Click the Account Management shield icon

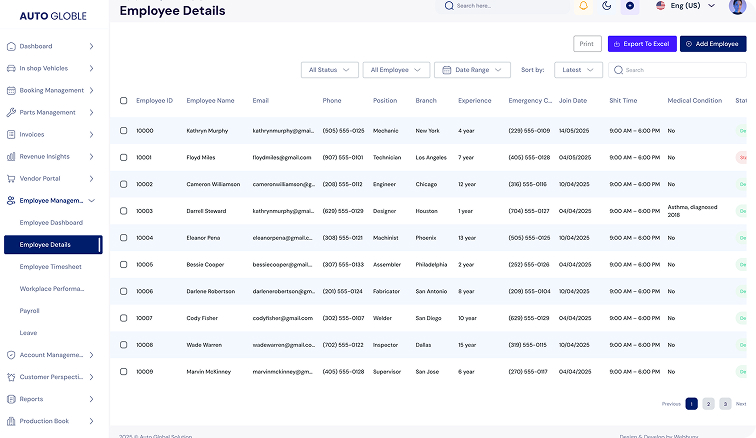(11, 355)
